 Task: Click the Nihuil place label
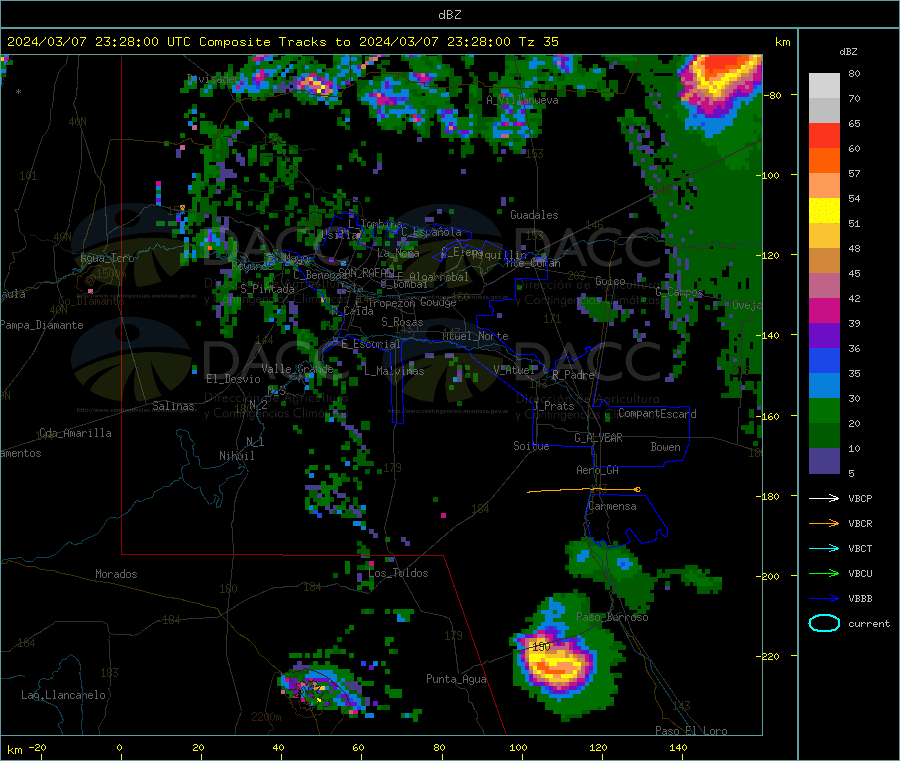pyautogui.click(x=236, y=456)
